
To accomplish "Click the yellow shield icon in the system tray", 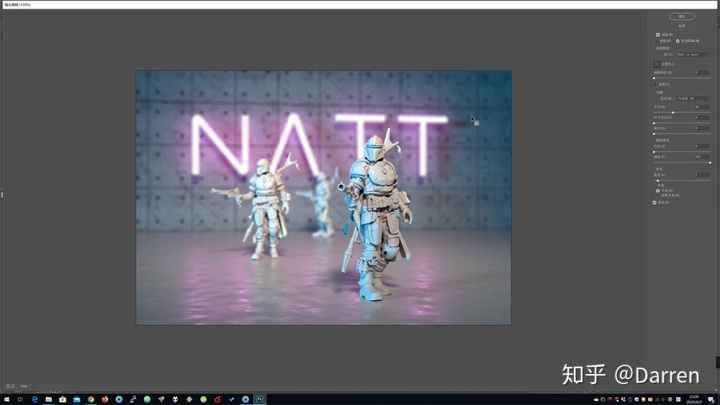I will tap(643, 399).
